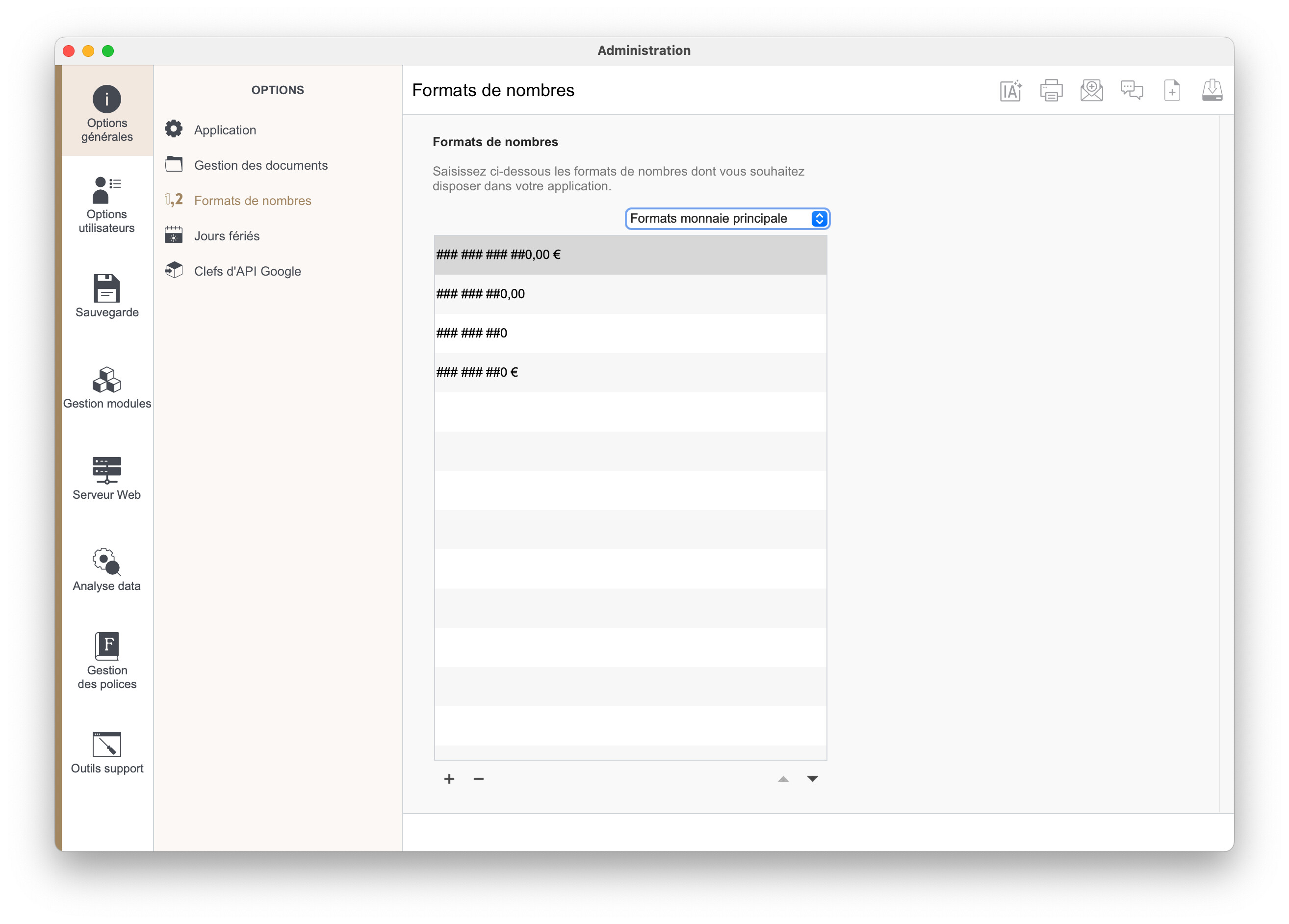The width and height of the screenshot is (1289, 924).
Task: Remove selected format with minus button
Action: coord(479,778)
